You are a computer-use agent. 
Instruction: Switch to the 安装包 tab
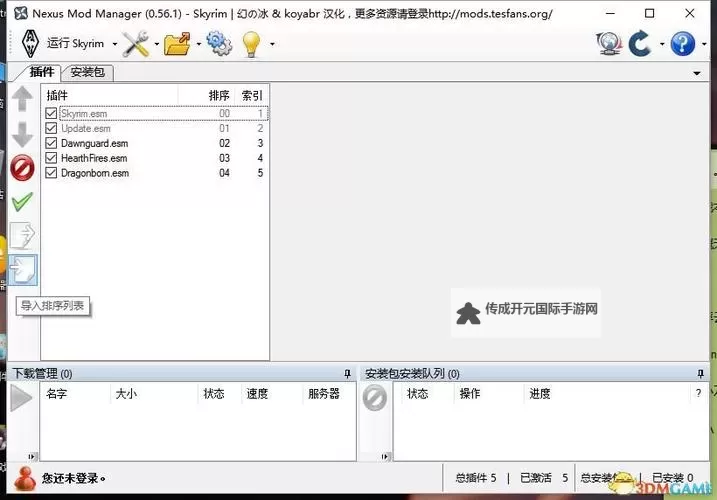point(87,72)
